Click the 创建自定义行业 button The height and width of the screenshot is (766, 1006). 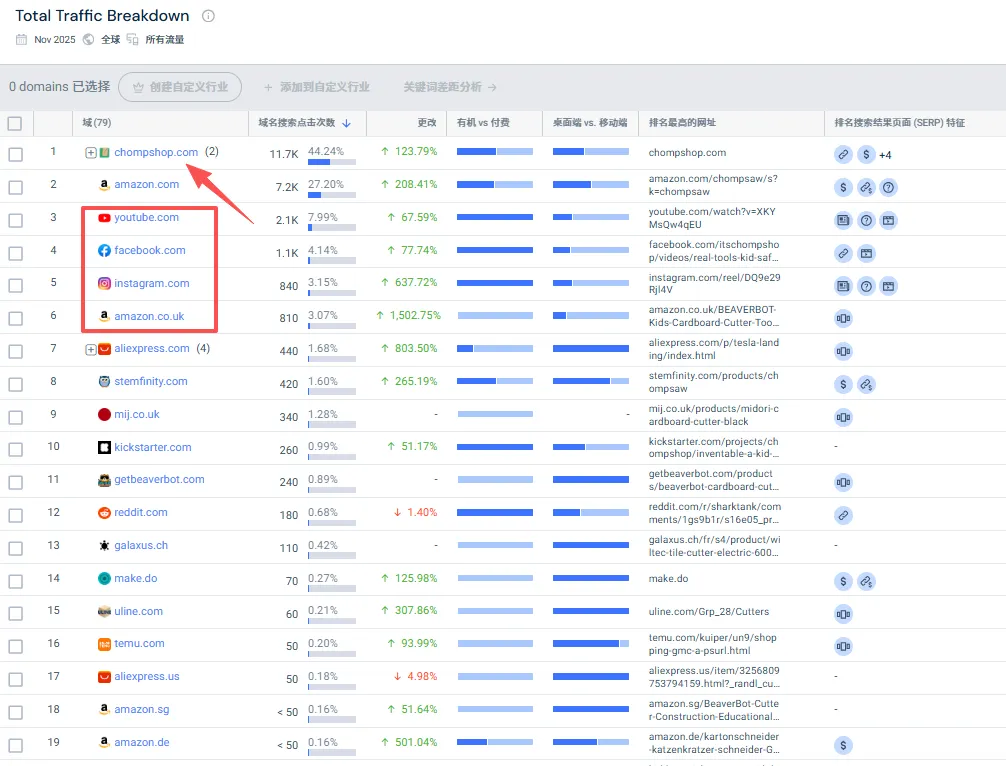click(180, 87)
